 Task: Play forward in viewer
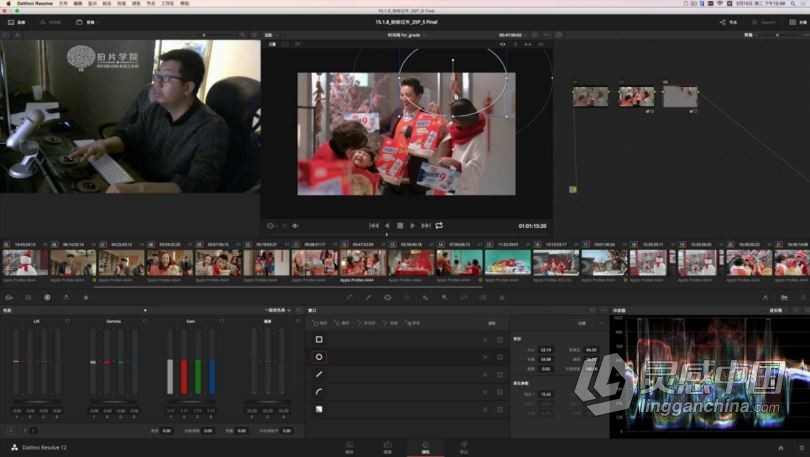(412, 226)
